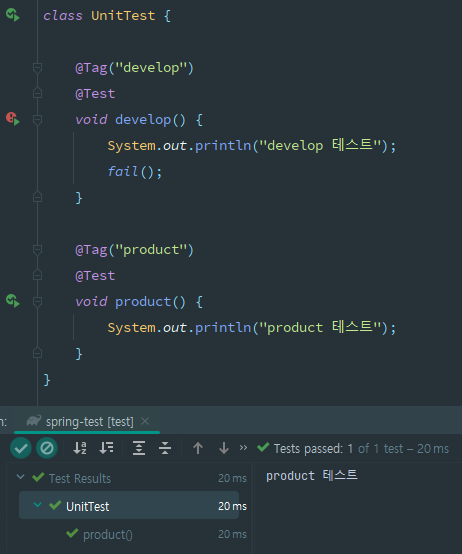Select the spring-test [test] run tab

pyautogui.click(x=87, y=421)
